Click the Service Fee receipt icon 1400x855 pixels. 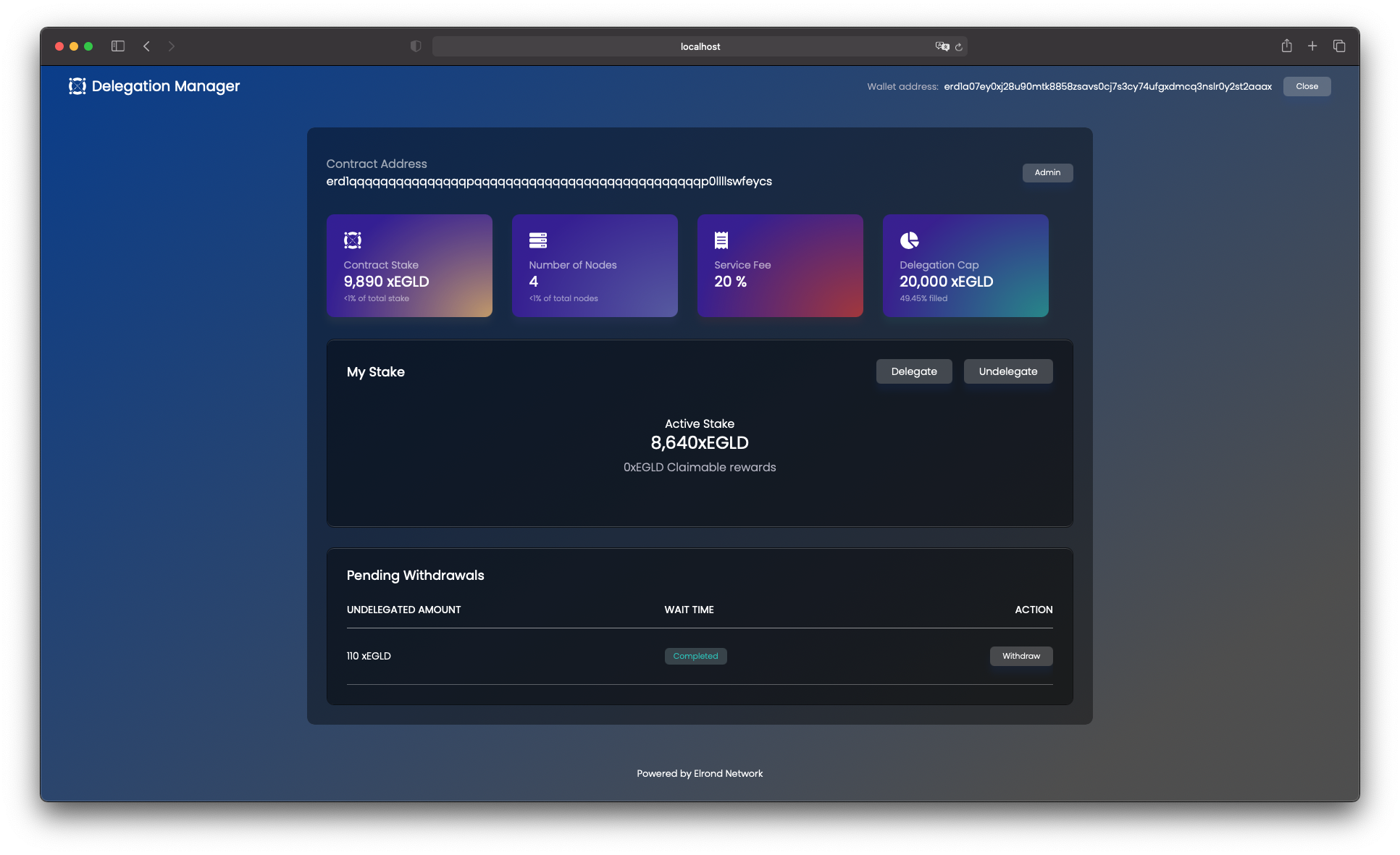pos(721,240)
